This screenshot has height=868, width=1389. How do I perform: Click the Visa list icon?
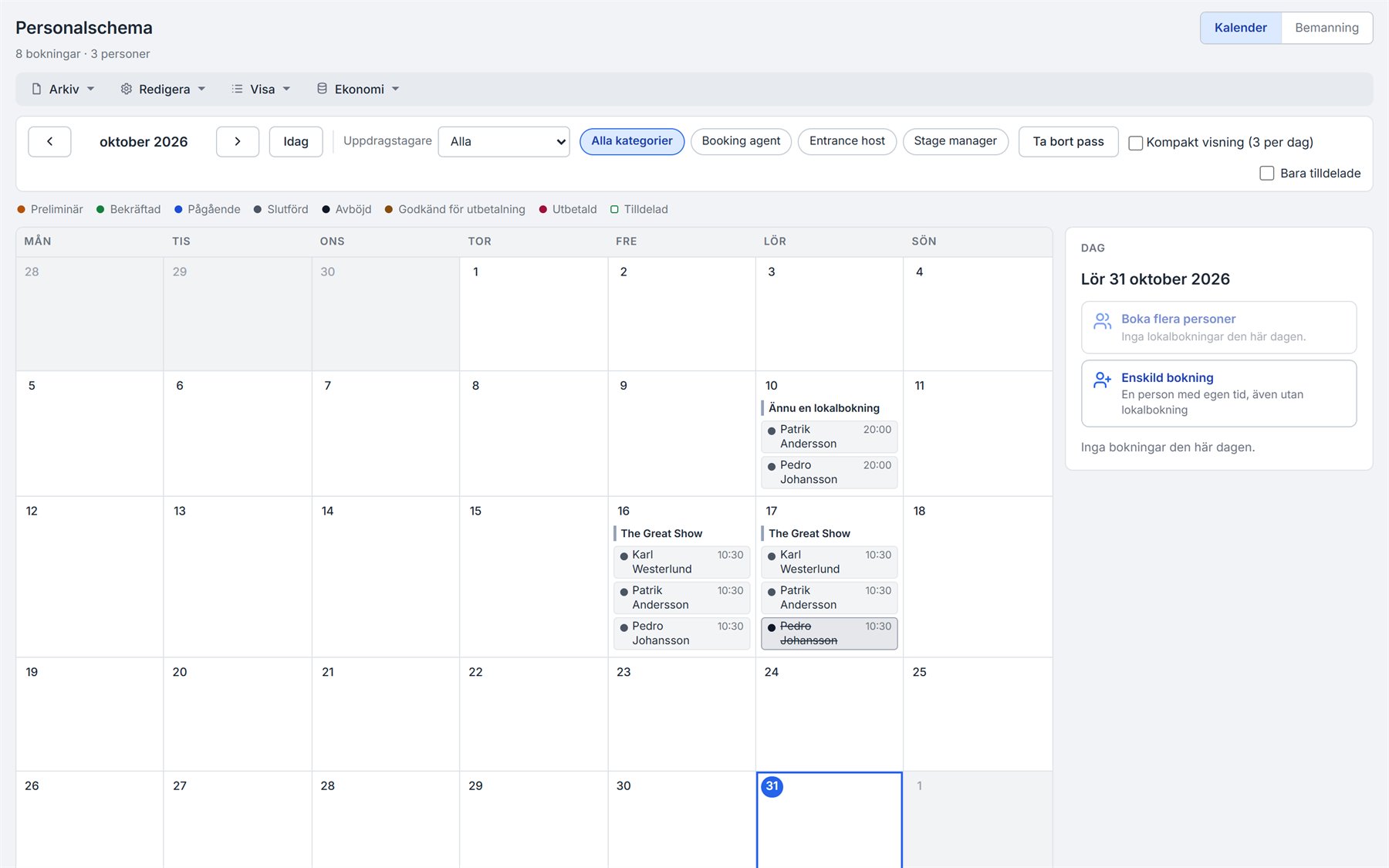(237, 90)
